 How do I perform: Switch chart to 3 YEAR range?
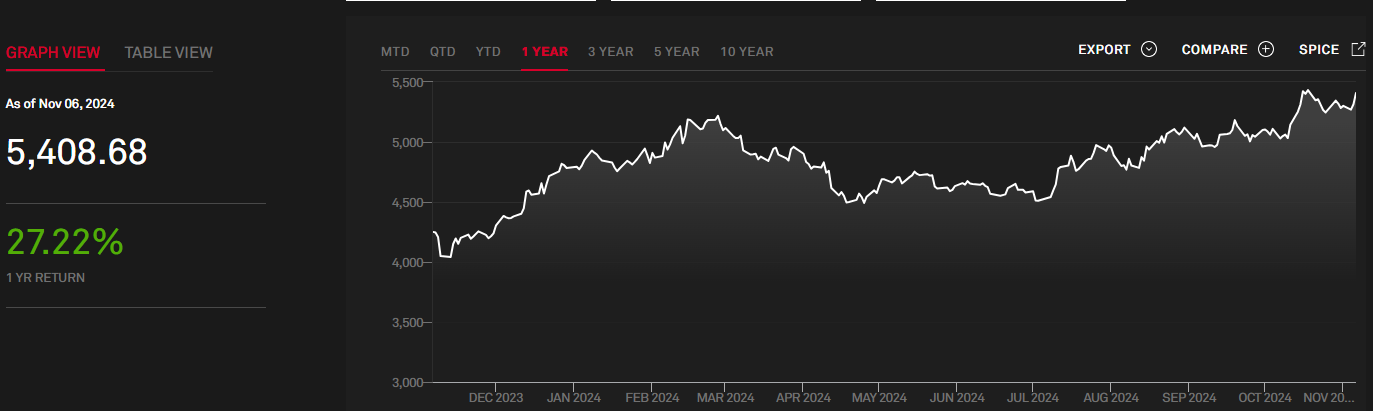click(x=610, y=52)
